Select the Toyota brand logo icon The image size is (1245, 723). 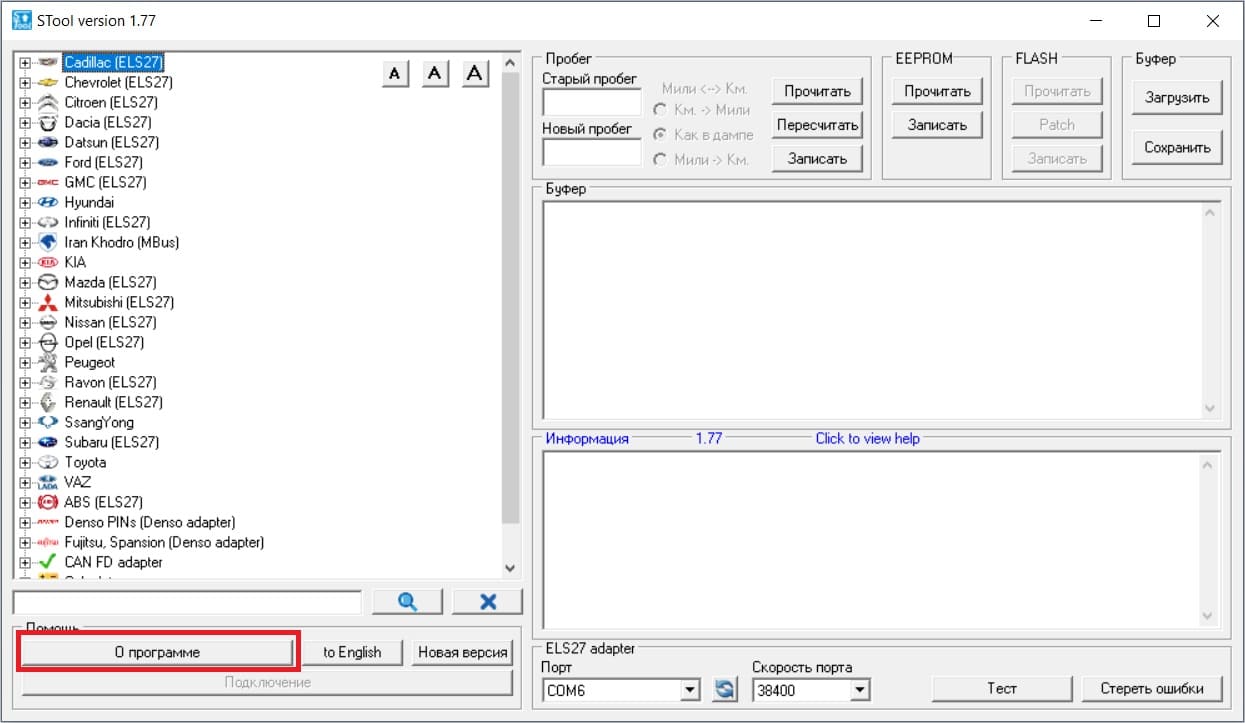point(47,462)
